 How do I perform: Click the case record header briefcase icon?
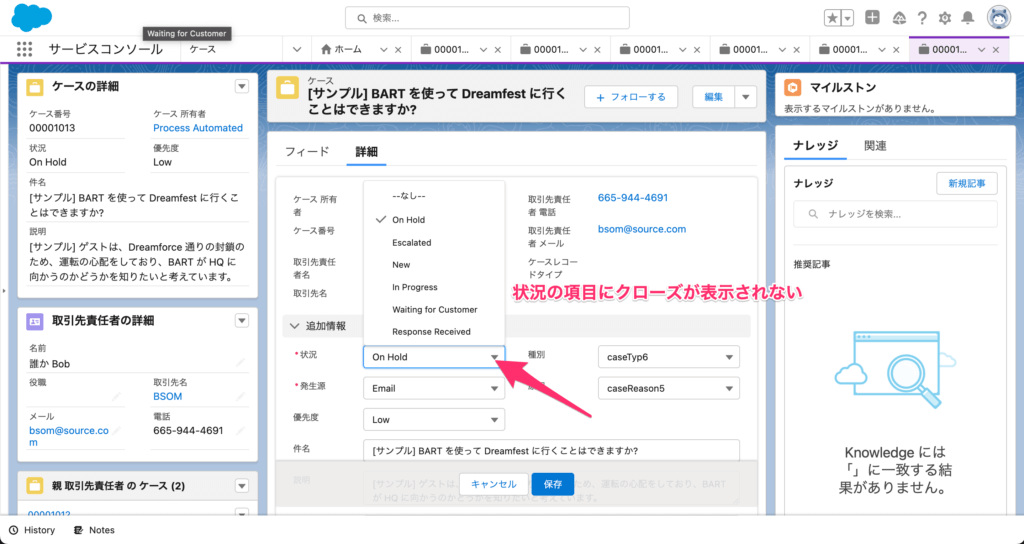click(x=287, y=88)
